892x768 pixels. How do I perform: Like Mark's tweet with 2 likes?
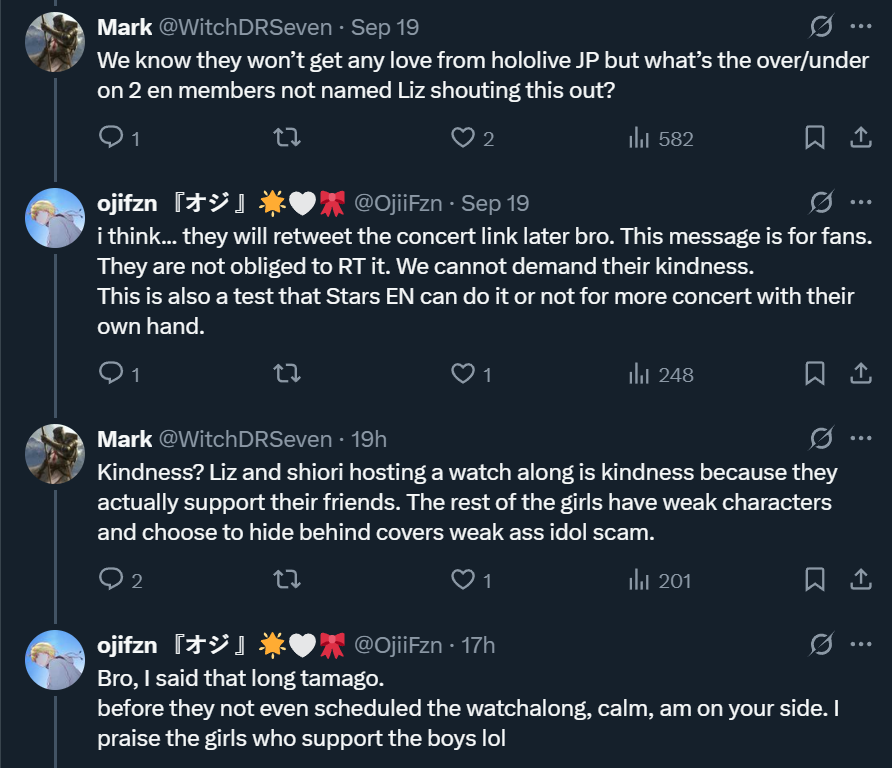point(463,138)
